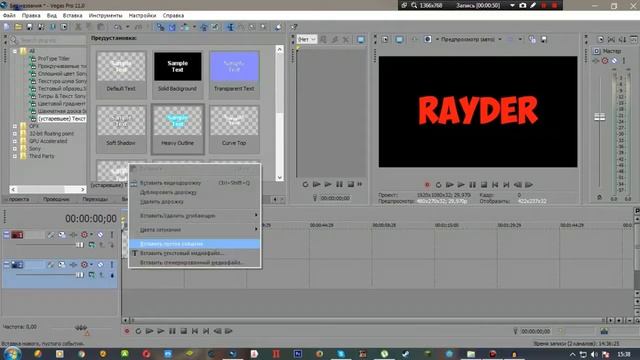The image size is (640, 360).
Task: Switch to the Переходы tab
Action: point(95,199)
